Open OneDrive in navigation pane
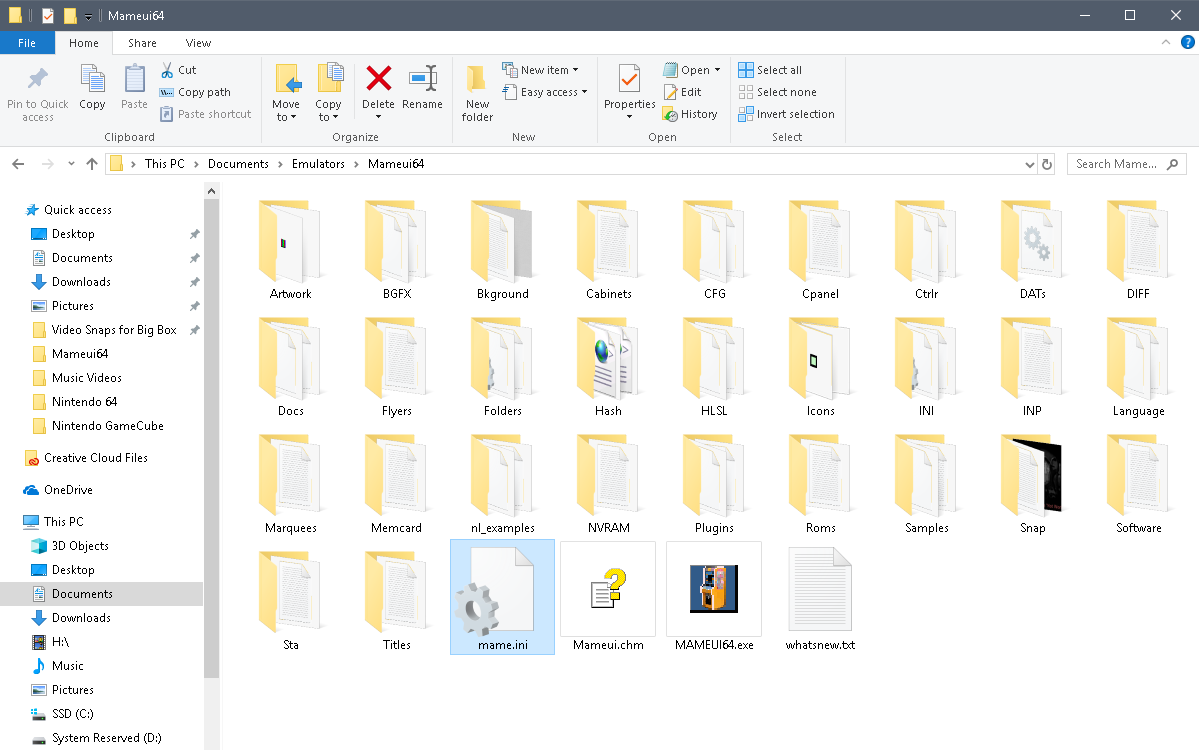This screenshot has width=1199, height=750. (68, 490)
